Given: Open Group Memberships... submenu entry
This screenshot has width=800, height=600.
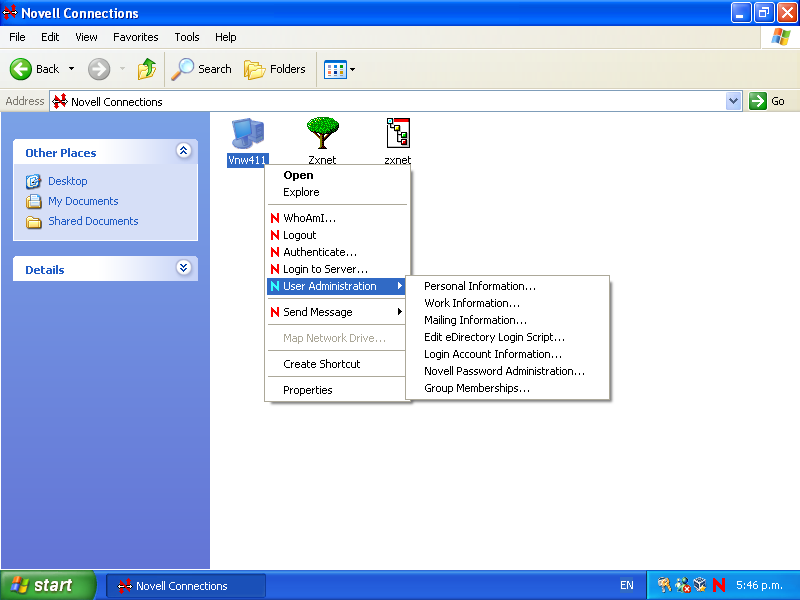Looking at the screenshot, I should (507, 388).
